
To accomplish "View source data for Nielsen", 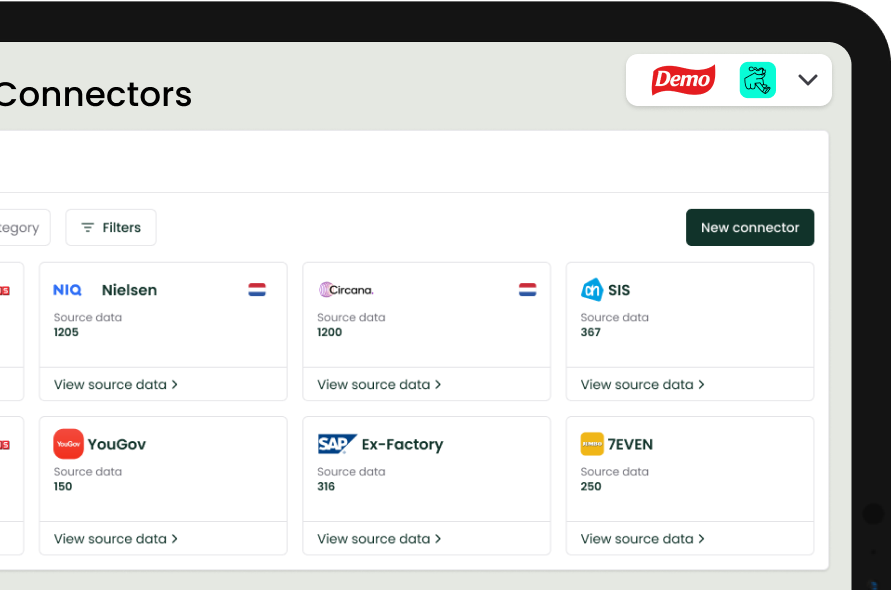I will tap(115, 385).
